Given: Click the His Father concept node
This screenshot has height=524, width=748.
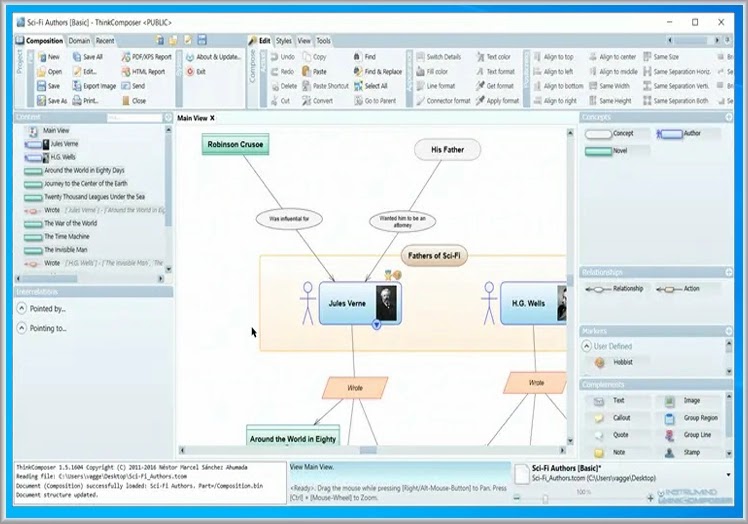Looking at the screenshot, I should pyautogui.click(x=447, y=149).
